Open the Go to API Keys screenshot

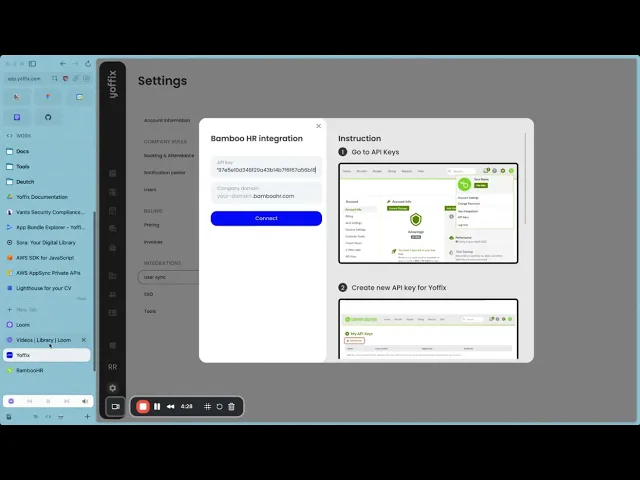pos(428,213)
